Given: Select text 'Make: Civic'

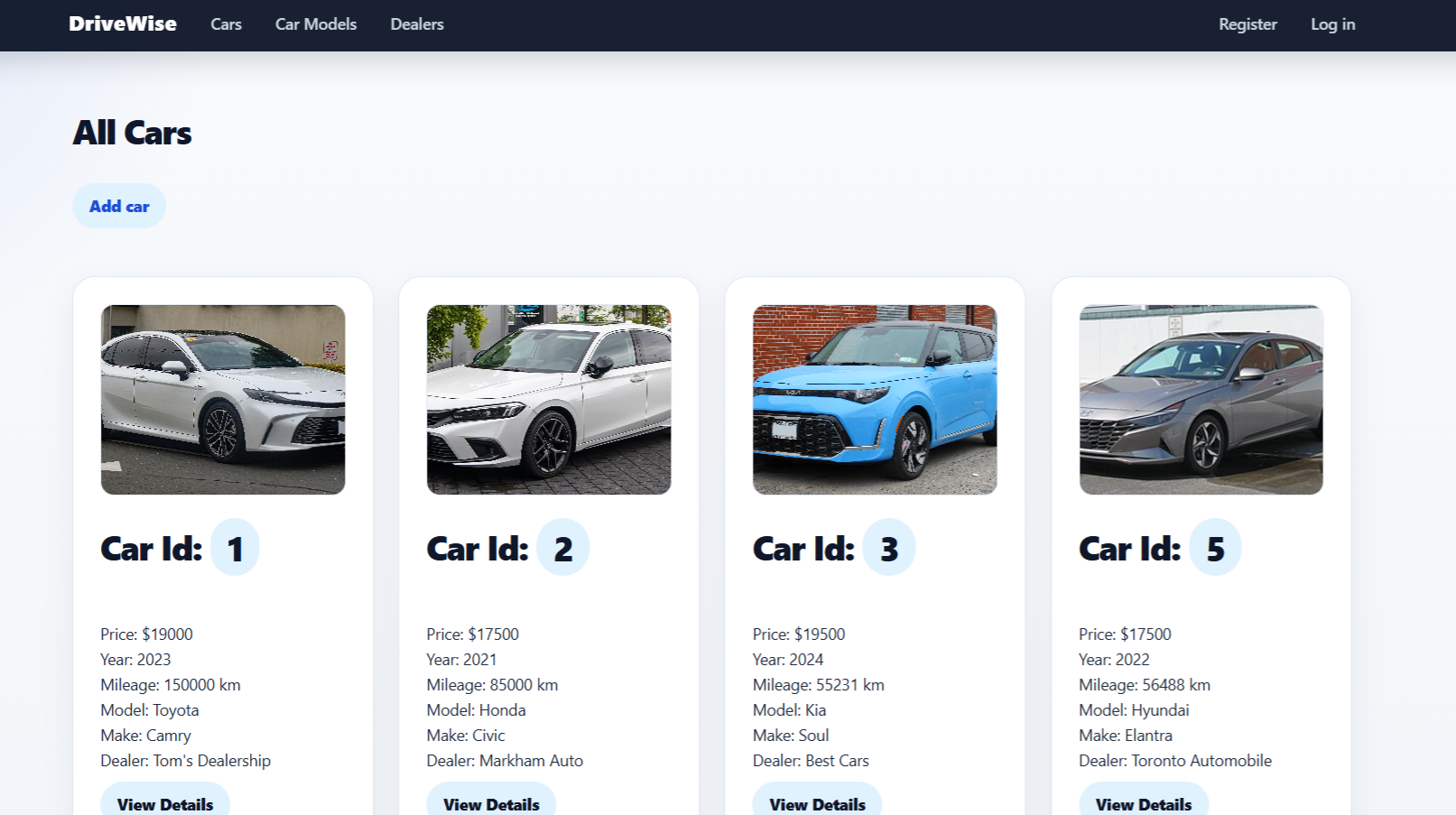Looking at the screenshot, I should (466, 736).
